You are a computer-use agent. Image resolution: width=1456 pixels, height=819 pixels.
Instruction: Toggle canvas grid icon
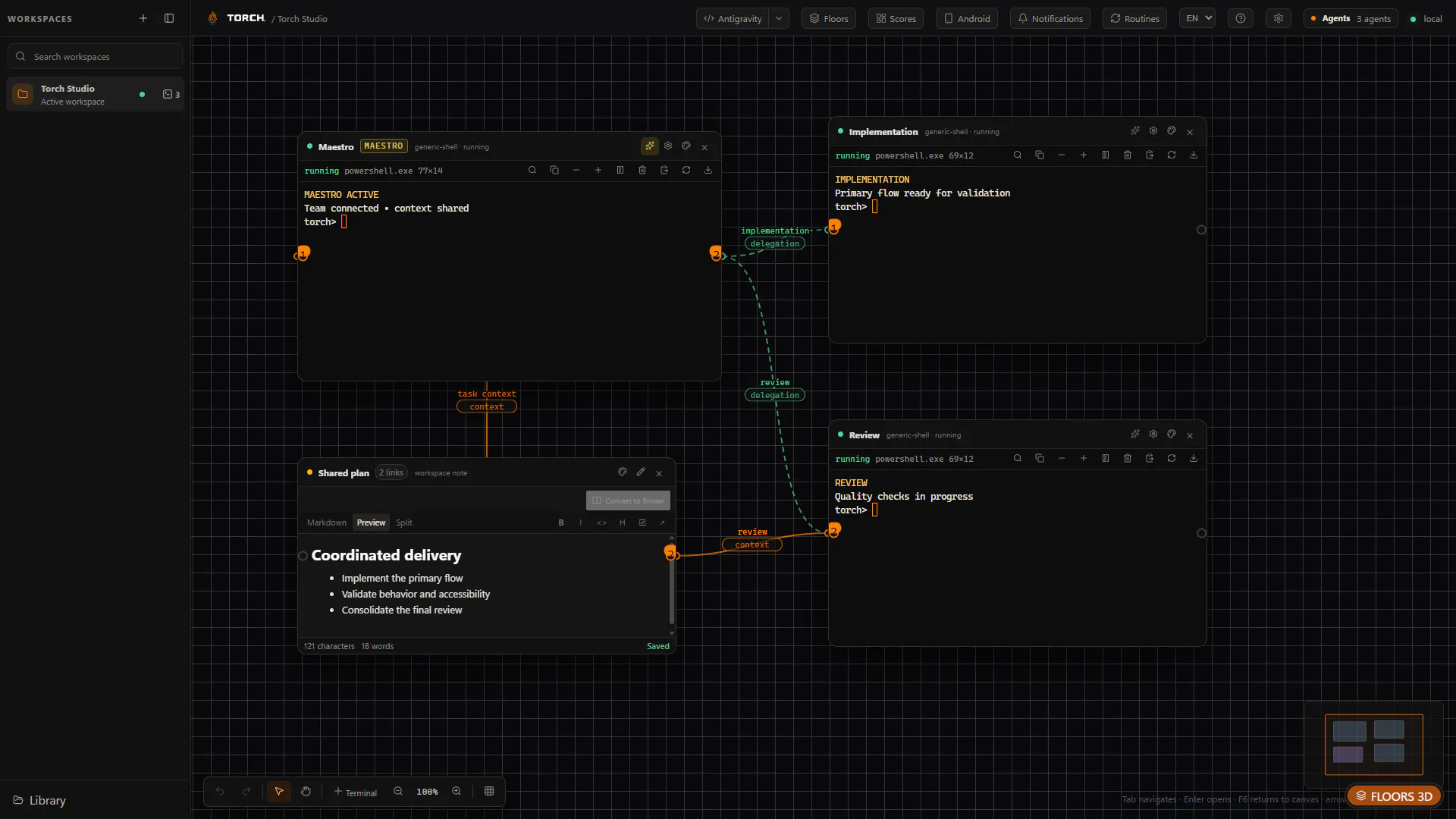point(489,791)
